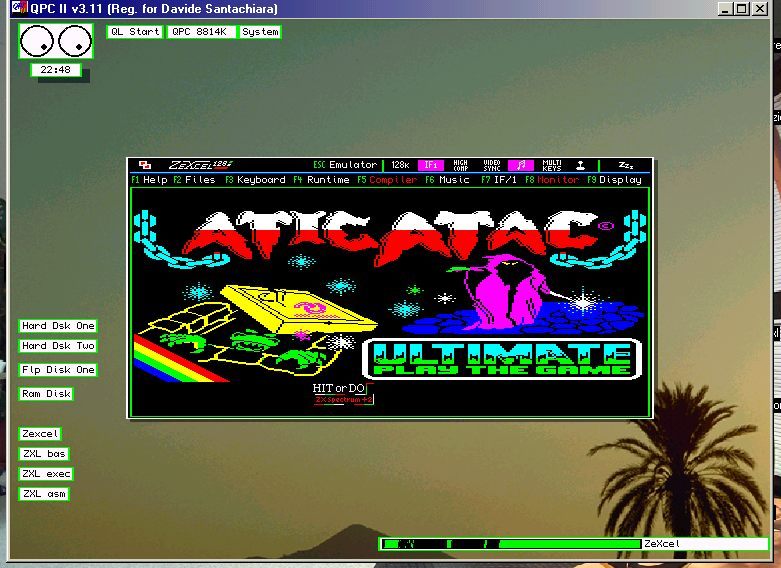Viewport: 781px width, 568px height.
Task: Toggle the 128k memory mode
Action: (400, 165)
